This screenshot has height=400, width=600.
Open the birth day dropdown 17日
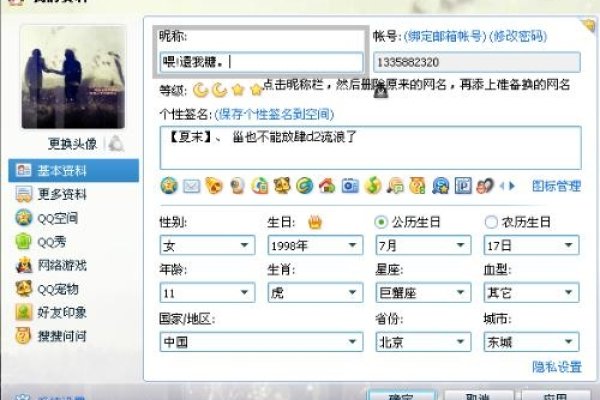click(x=532, y=245)
